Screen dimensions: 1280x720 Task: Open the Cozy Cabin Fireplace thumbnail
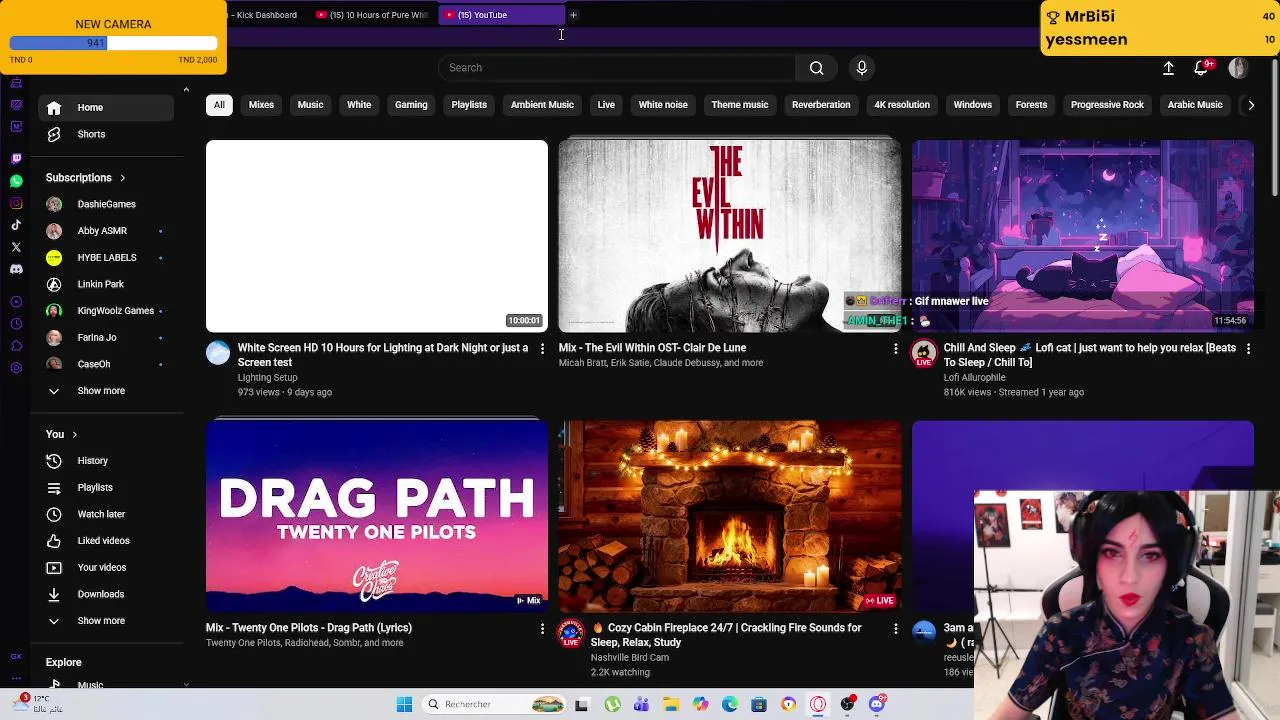click(x=730, y=516)
